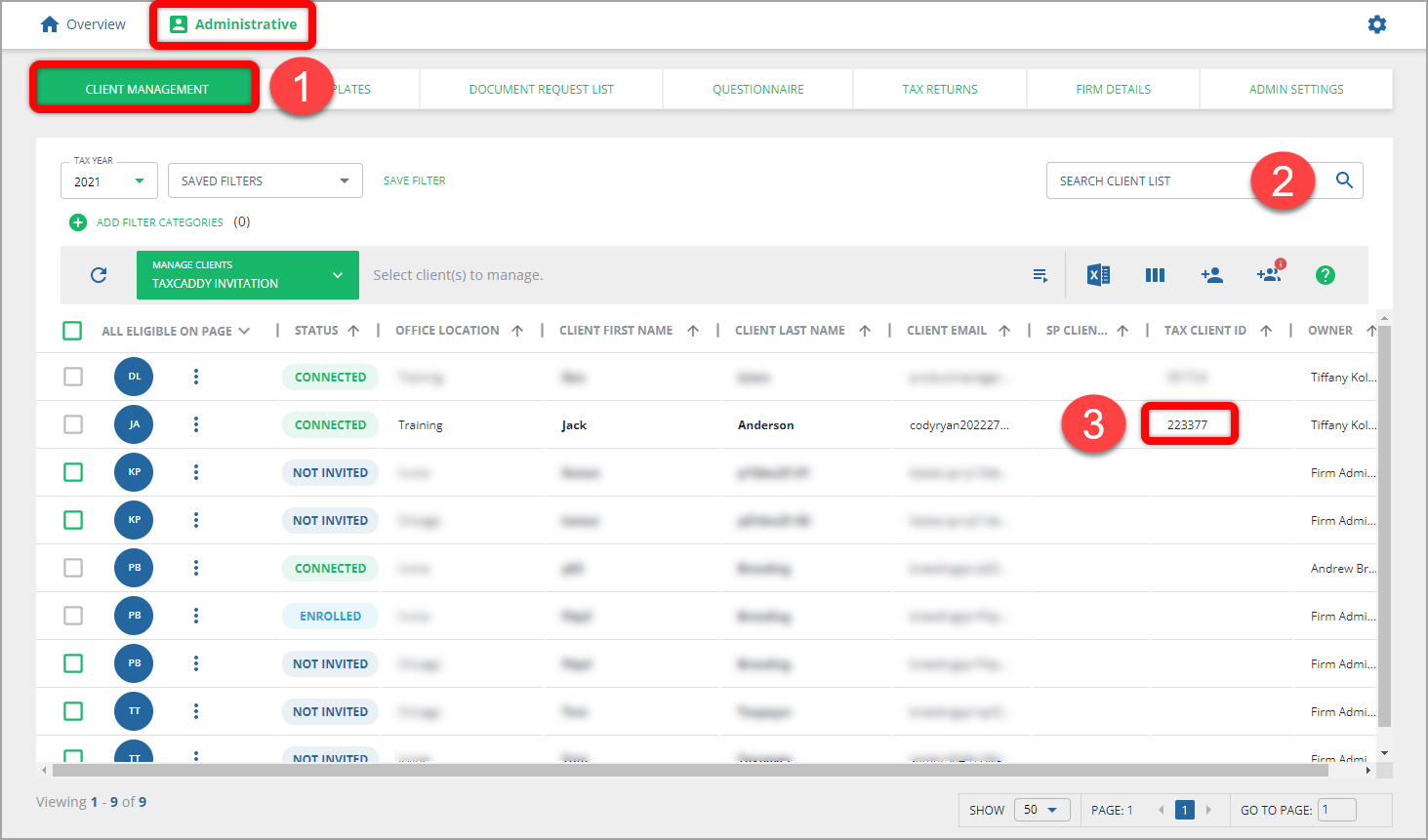The width and height of the screenshot is (1428, 840).
Task: Click the search magnifier icon
Action: click(x=1344, y=180)
